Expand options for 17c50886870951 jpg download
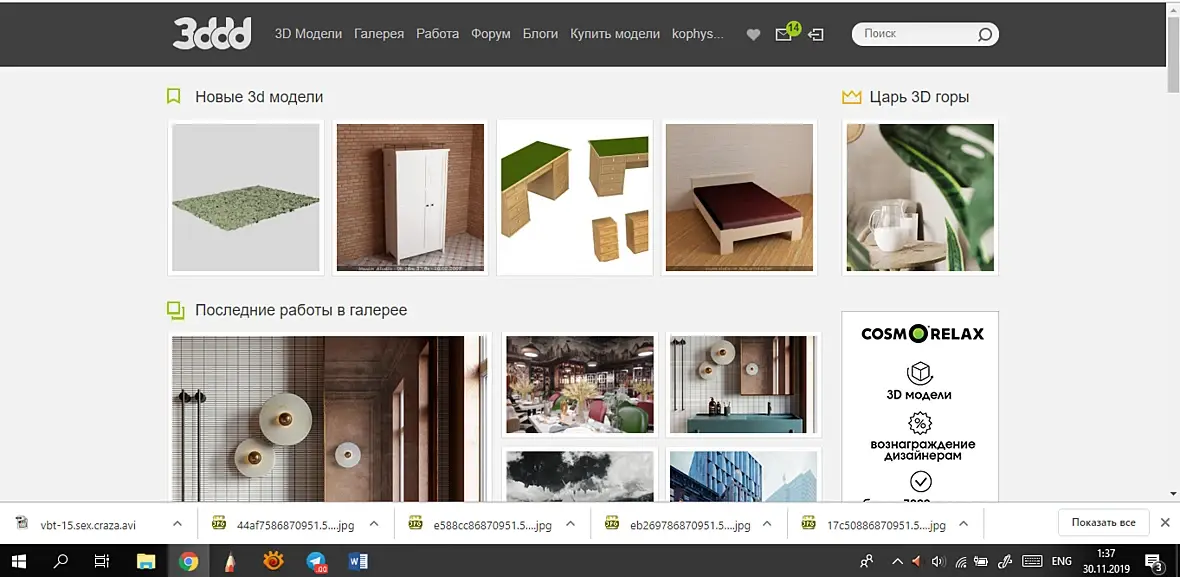Viewport: 1180px width, 577px height. [x=964, y=524]
